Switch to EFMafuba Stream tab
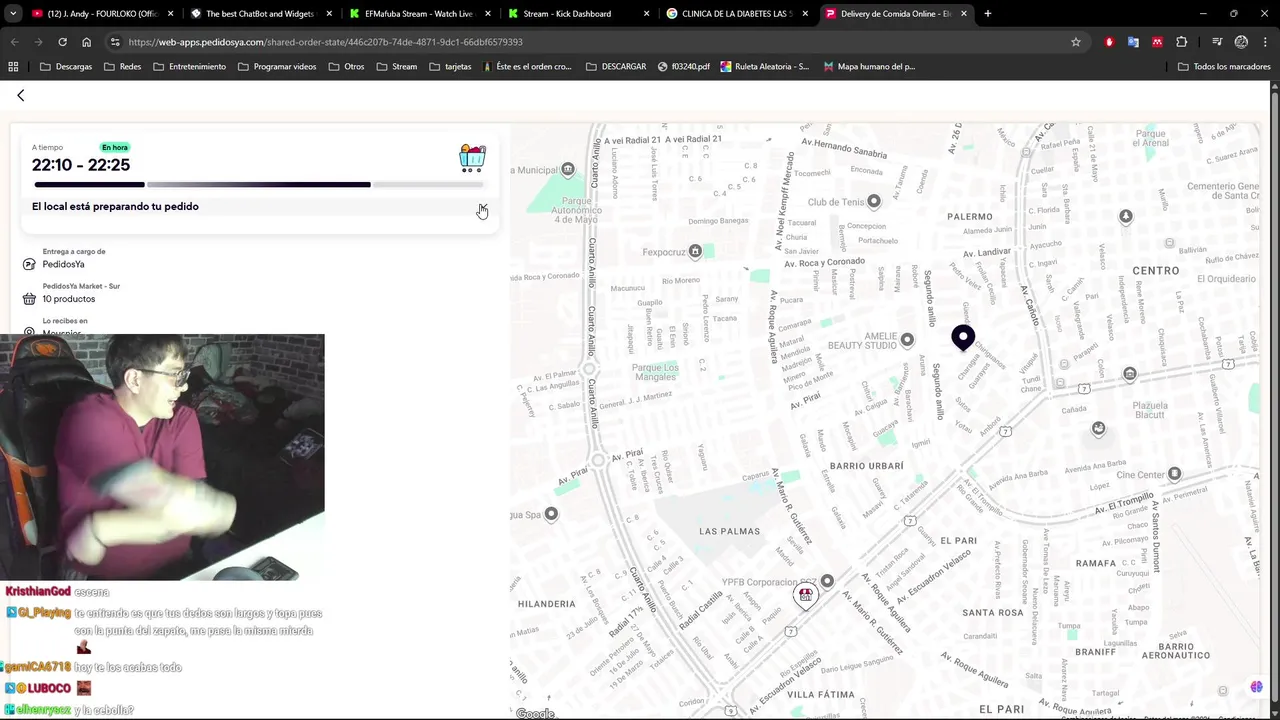The image size is (1280, 720). pyautogui.click(x=418, y=14)
